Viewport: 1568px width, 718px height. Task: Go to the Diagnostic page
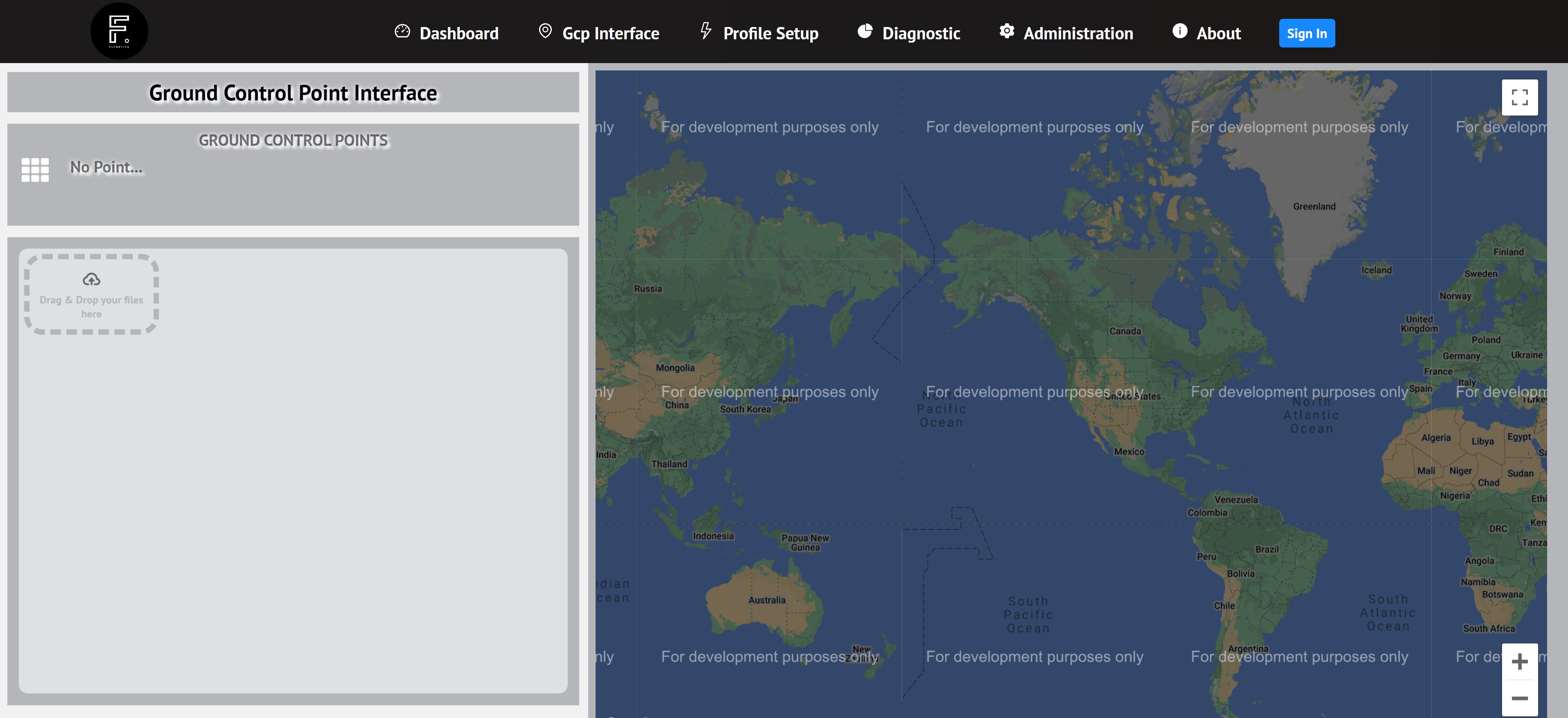coord(920,34)
